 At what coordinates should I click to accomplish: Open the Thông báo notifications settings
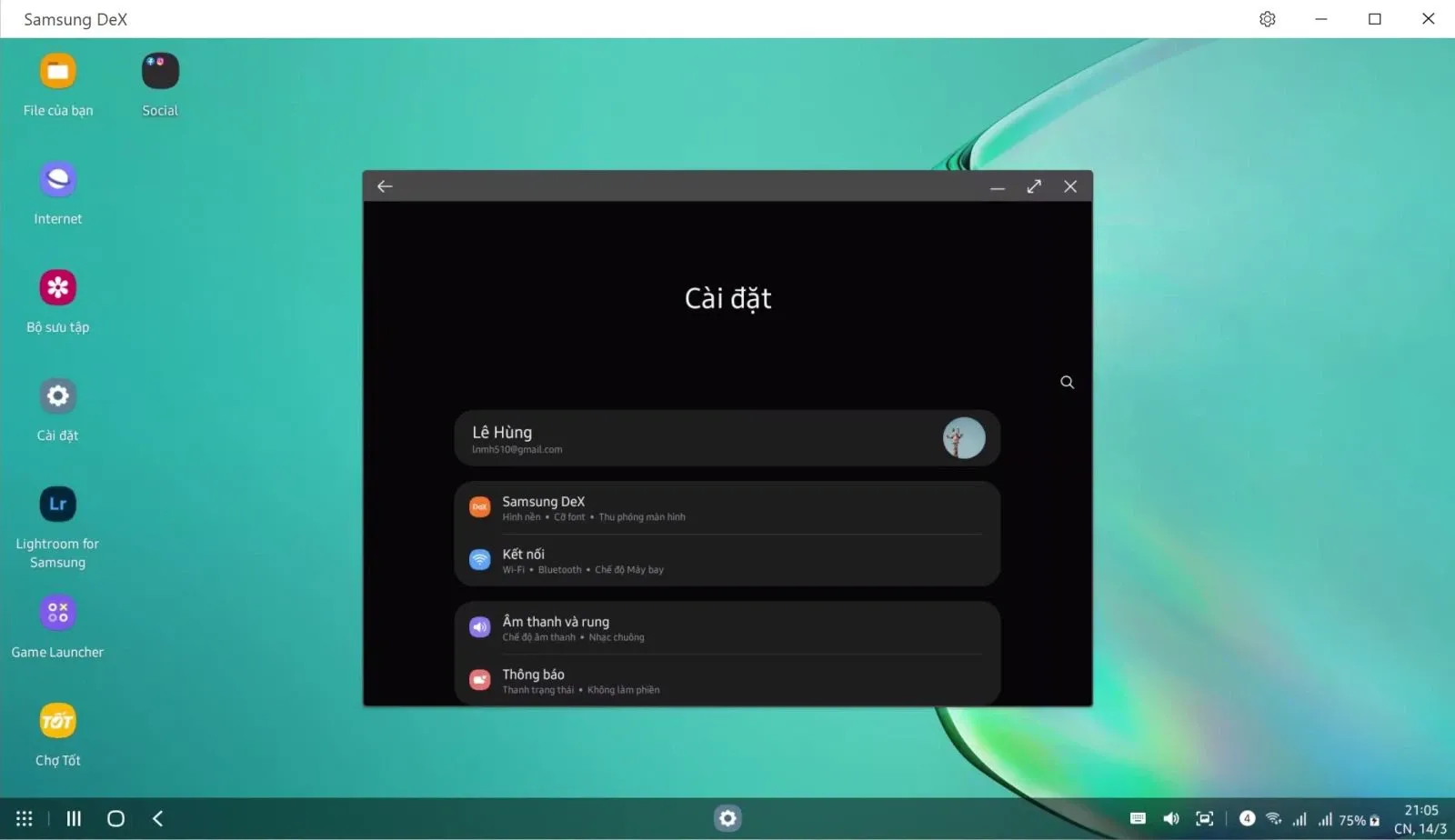[727, 680]
